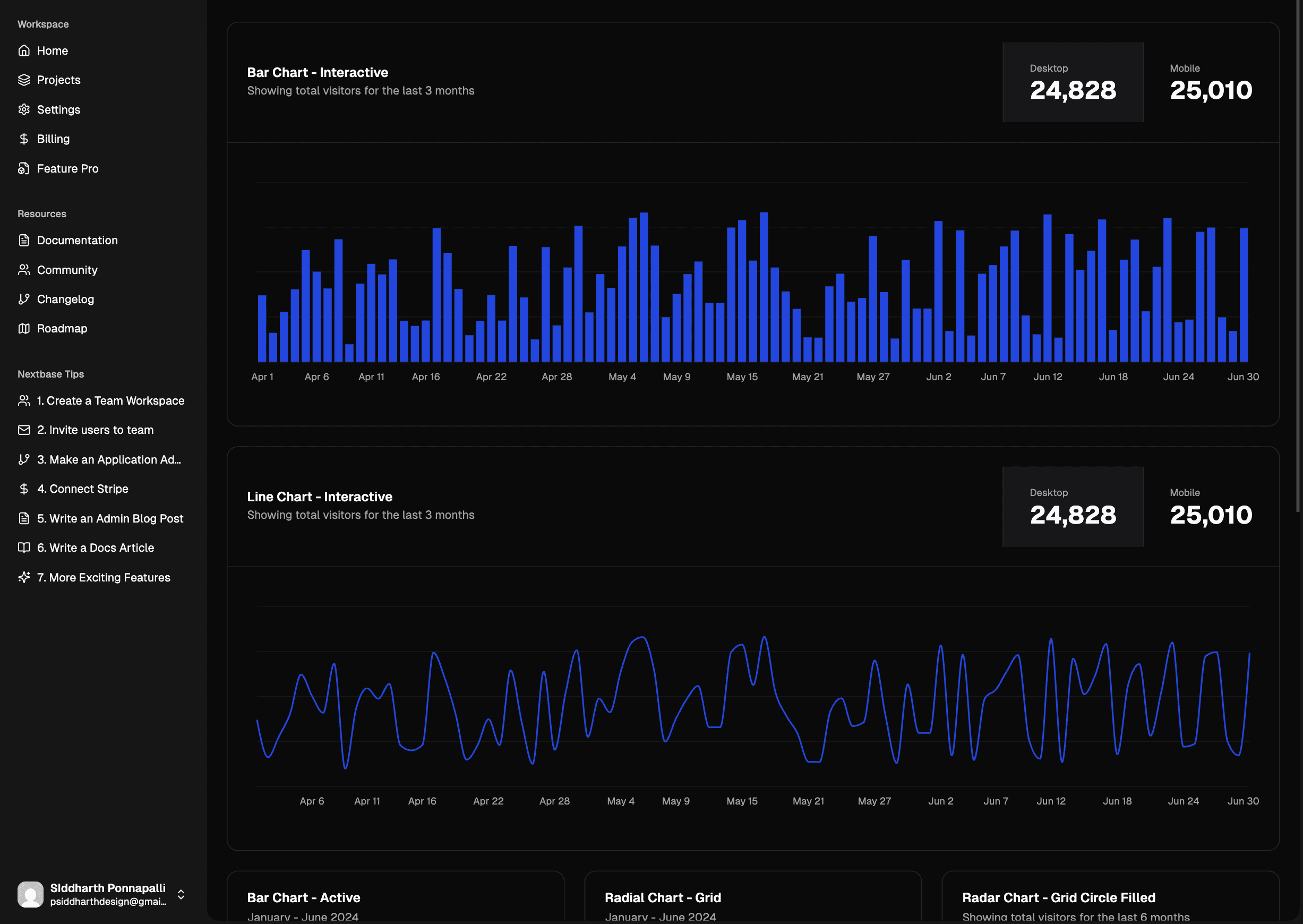Viewport: 1303px width, 924px height.
Task: Click the Radial Chart - Grid card title
Action: [663, 897]
